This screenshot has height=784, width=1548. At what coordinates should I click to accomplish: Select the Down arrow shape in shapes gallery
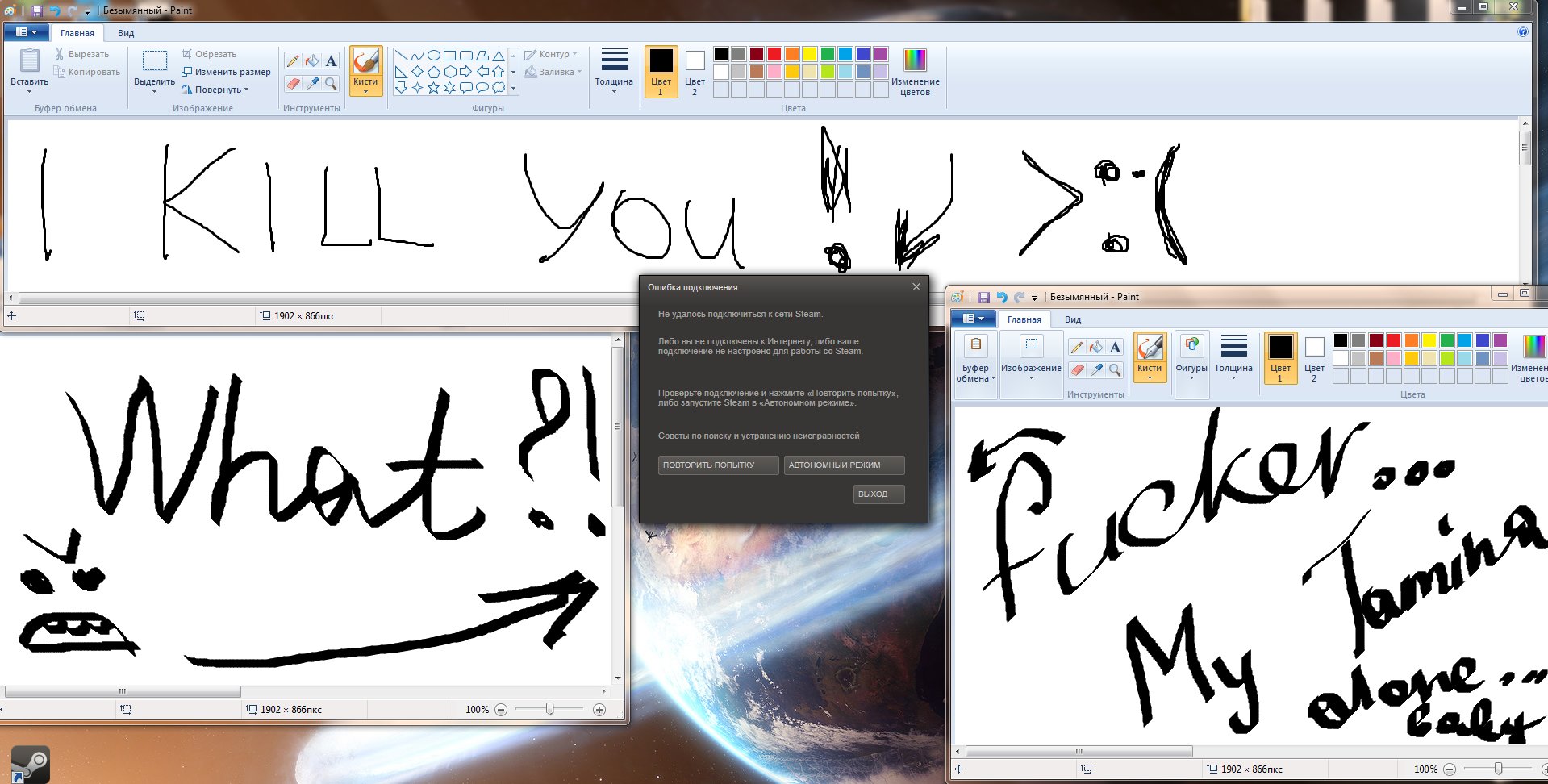pos(402,87)
